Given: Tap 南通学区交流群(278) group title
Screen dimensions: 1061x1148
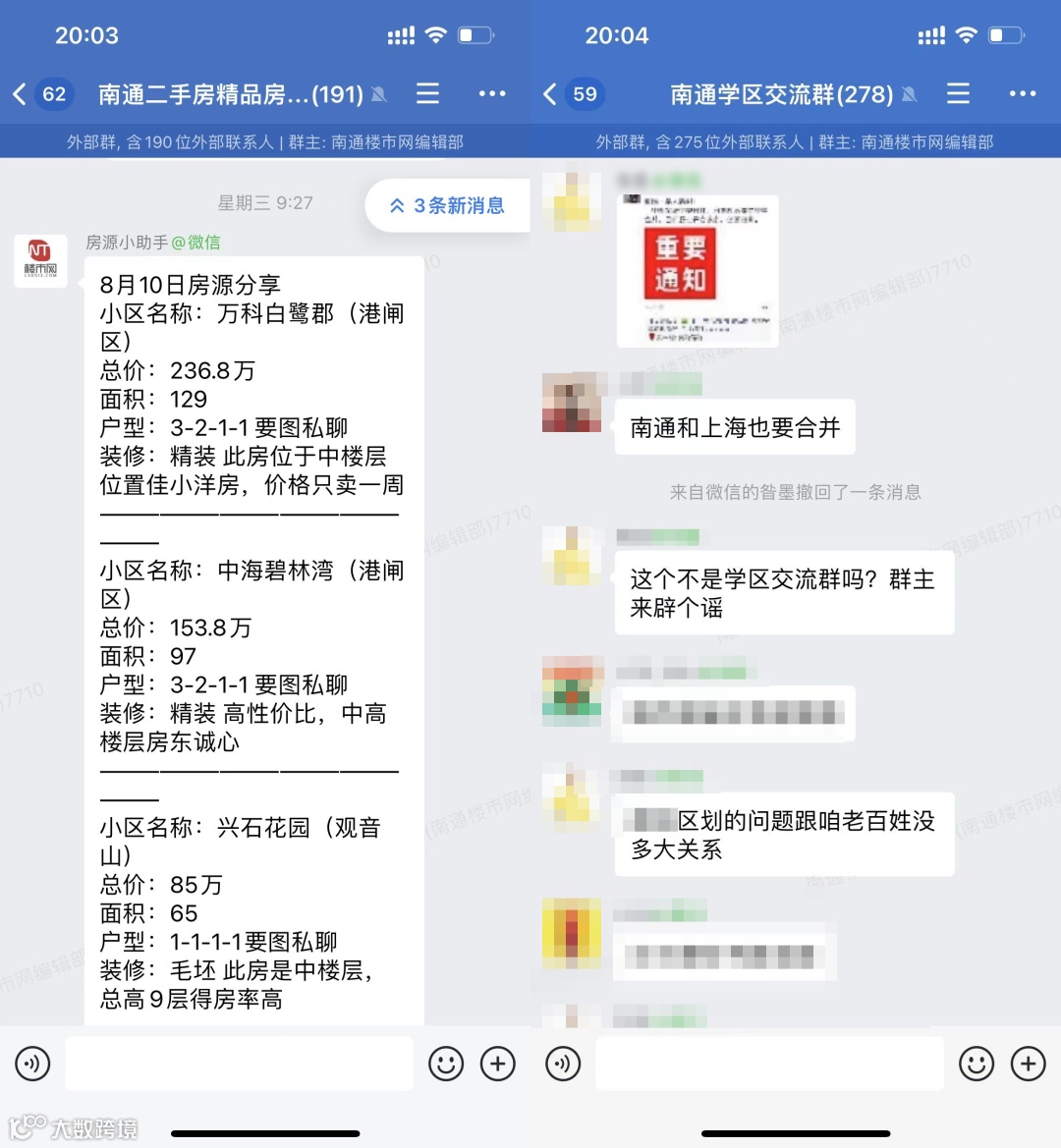Looking at the screenshot, I should [x=781, y=94].
